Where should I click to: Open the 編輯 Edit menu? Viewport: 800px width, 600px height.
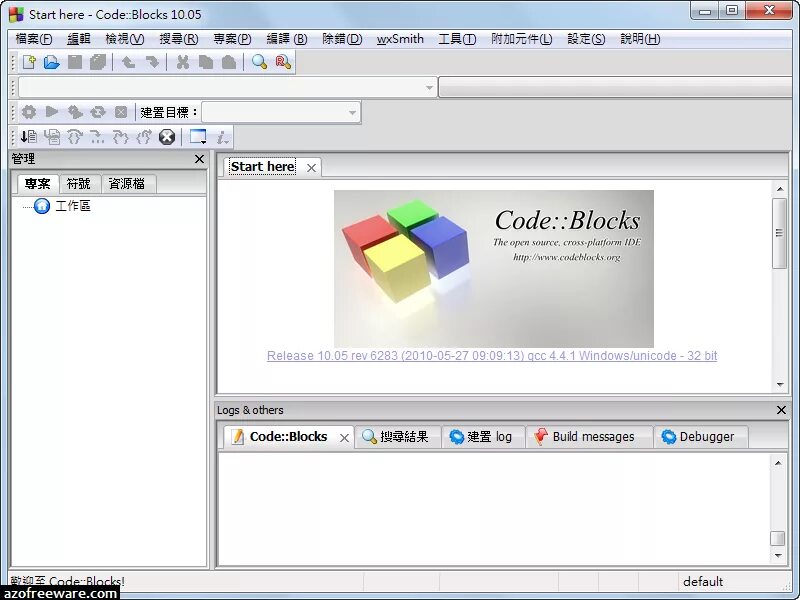[x=79, y=39]
